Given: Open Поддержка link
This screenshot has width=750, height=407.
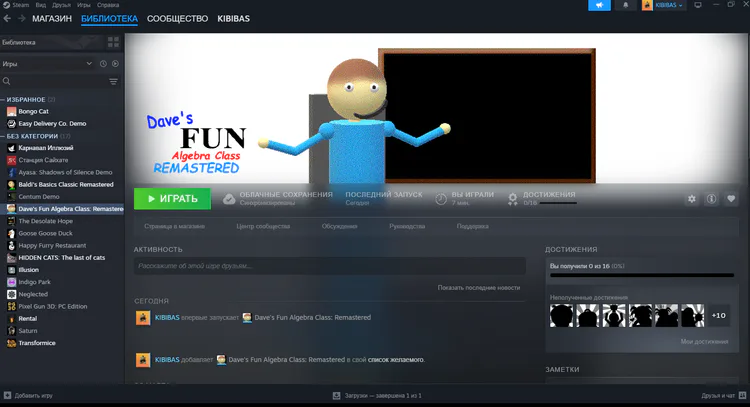Looking at the screenshot, I should (x=473, y=226).
